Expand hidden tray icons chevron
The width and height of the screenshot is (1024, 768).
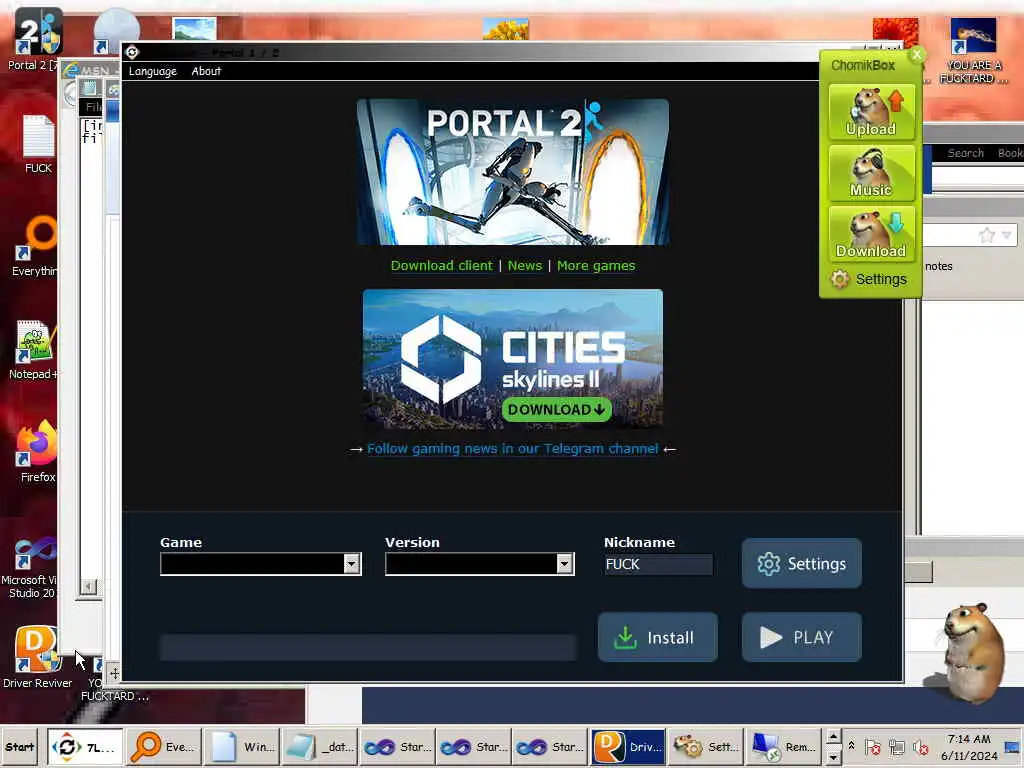click(x=852, y=745)
